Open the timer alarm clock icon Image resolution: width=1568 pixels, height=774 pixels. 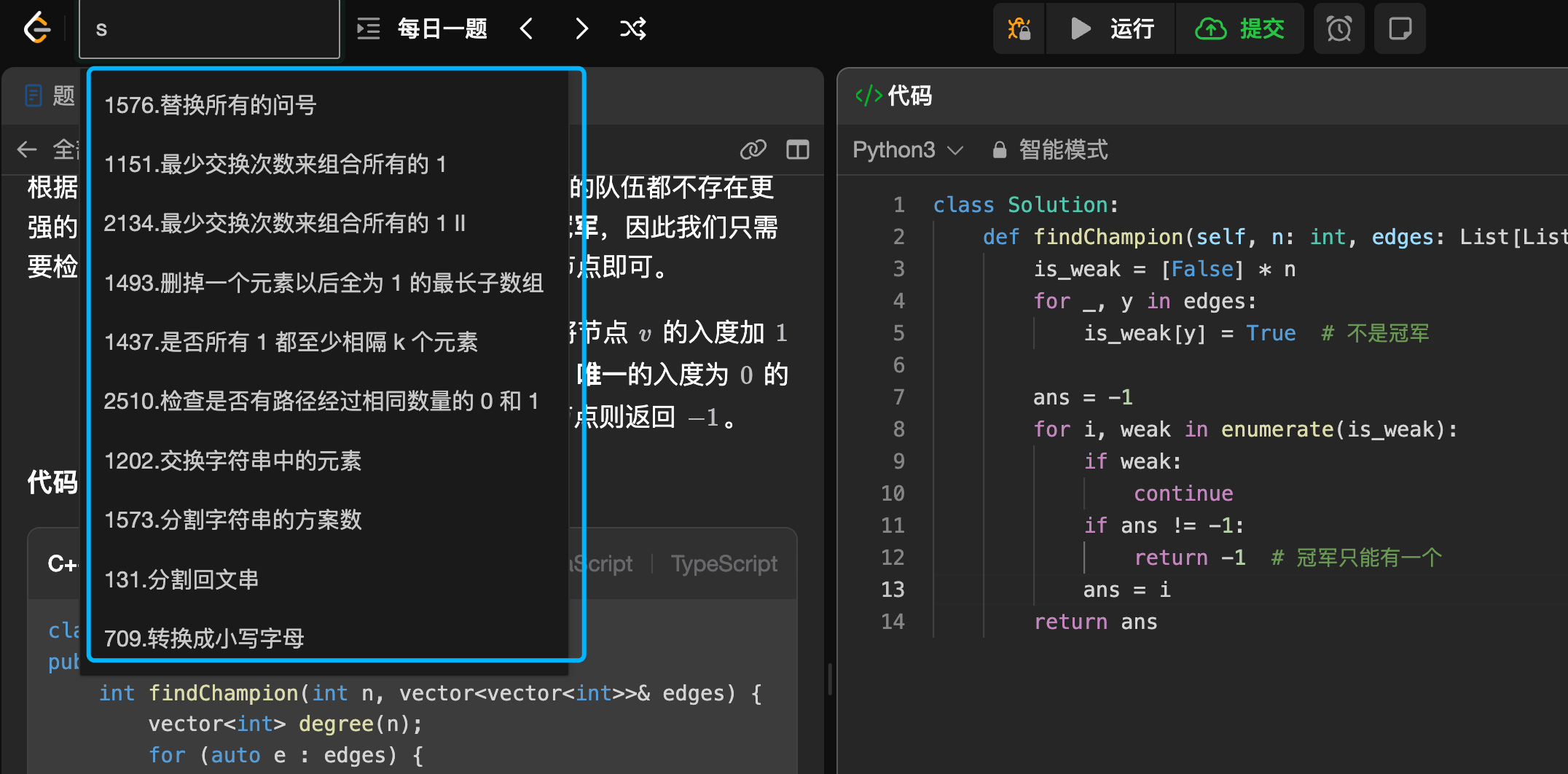(1338, 29)
